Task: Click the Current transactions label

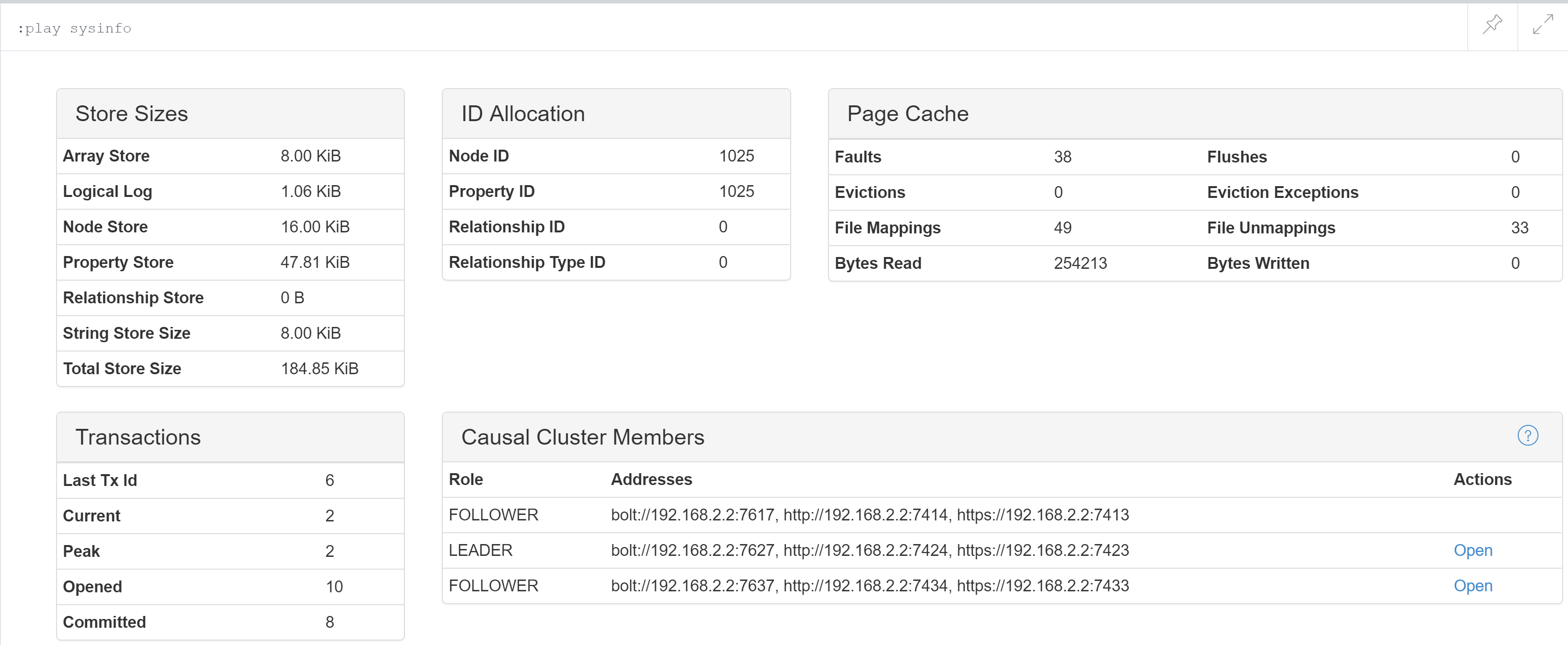Action: [x=92, y=516]
